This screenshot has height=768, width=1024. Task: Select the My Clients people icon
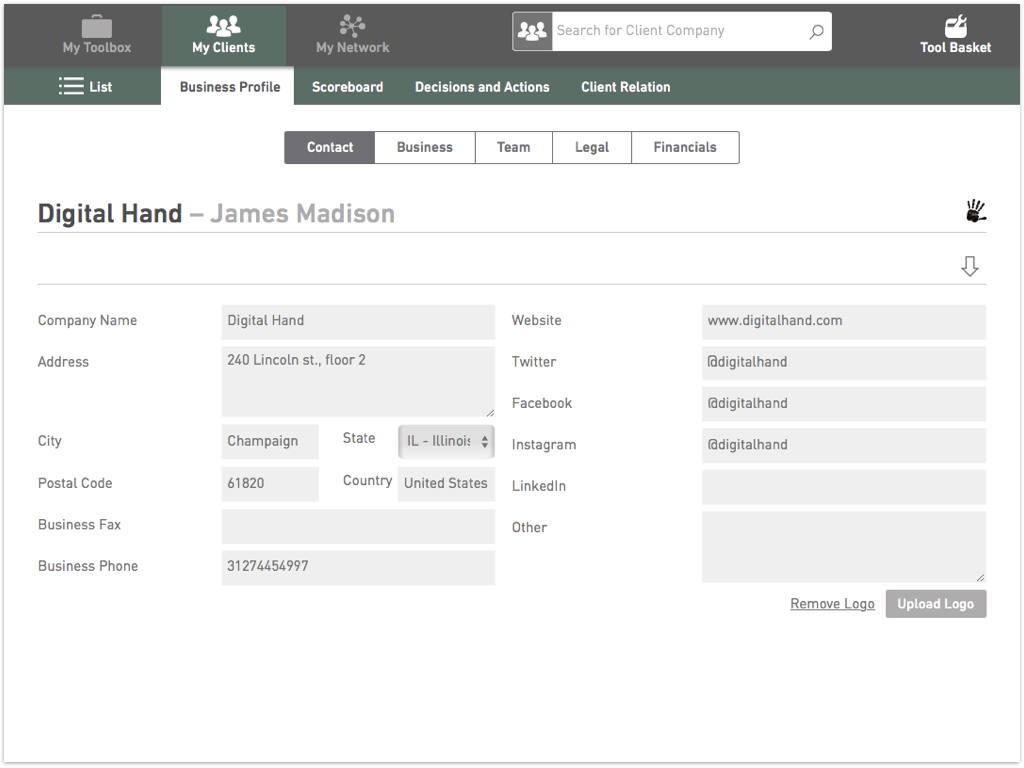223,25
